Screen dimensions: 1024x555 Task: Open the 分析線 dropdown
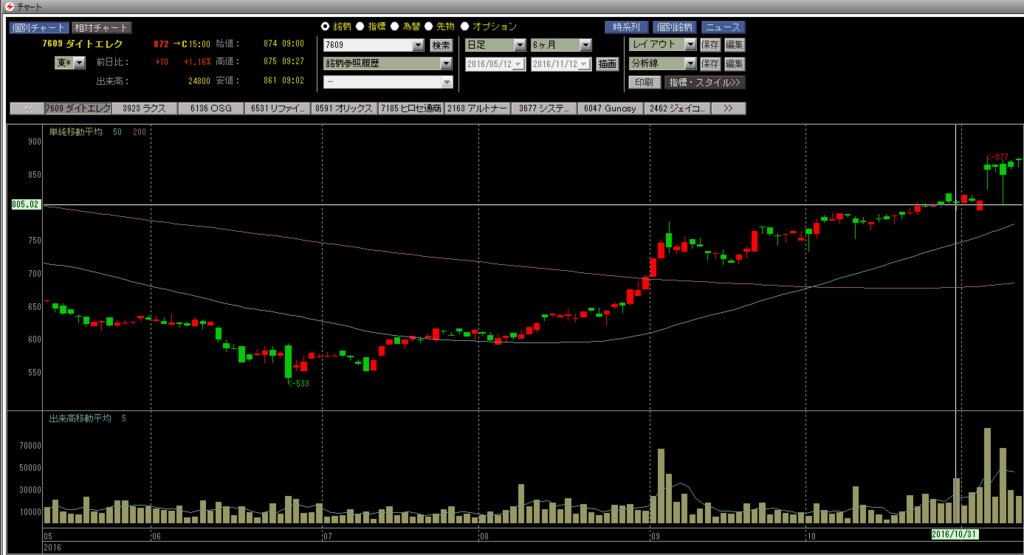[x=690, y=63]
